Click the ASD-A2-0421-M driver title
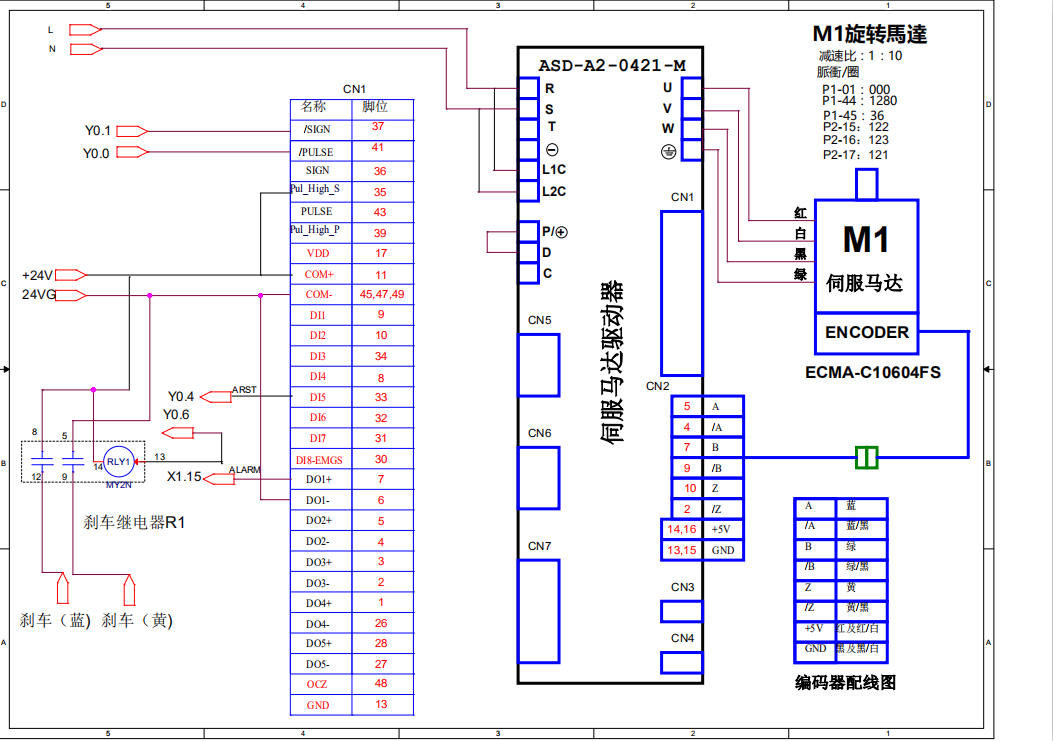The width and height of the screenshot is (1053, 741). pyautogui.click(x=612, y=65)
